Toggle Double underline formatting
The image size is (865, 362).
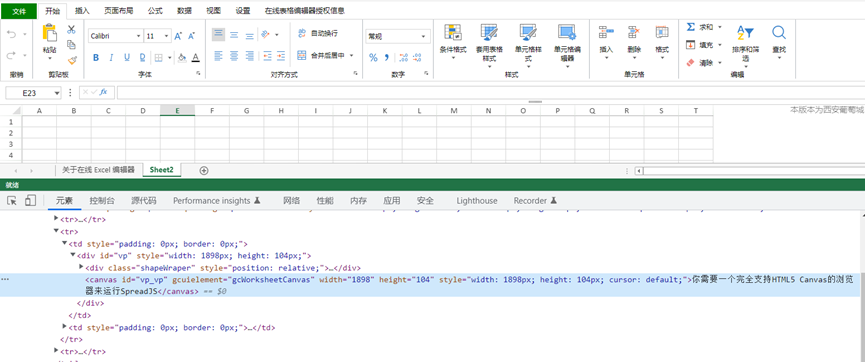pos(142,57)
